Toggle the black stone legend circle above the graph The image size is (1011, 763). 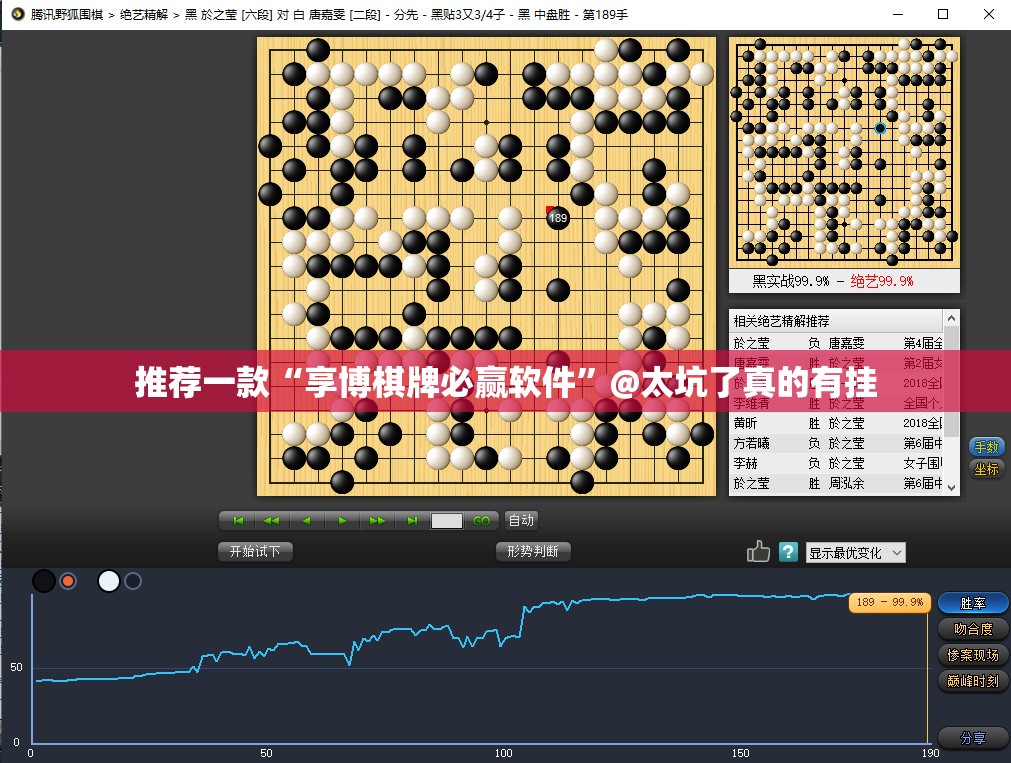[43, 580]
